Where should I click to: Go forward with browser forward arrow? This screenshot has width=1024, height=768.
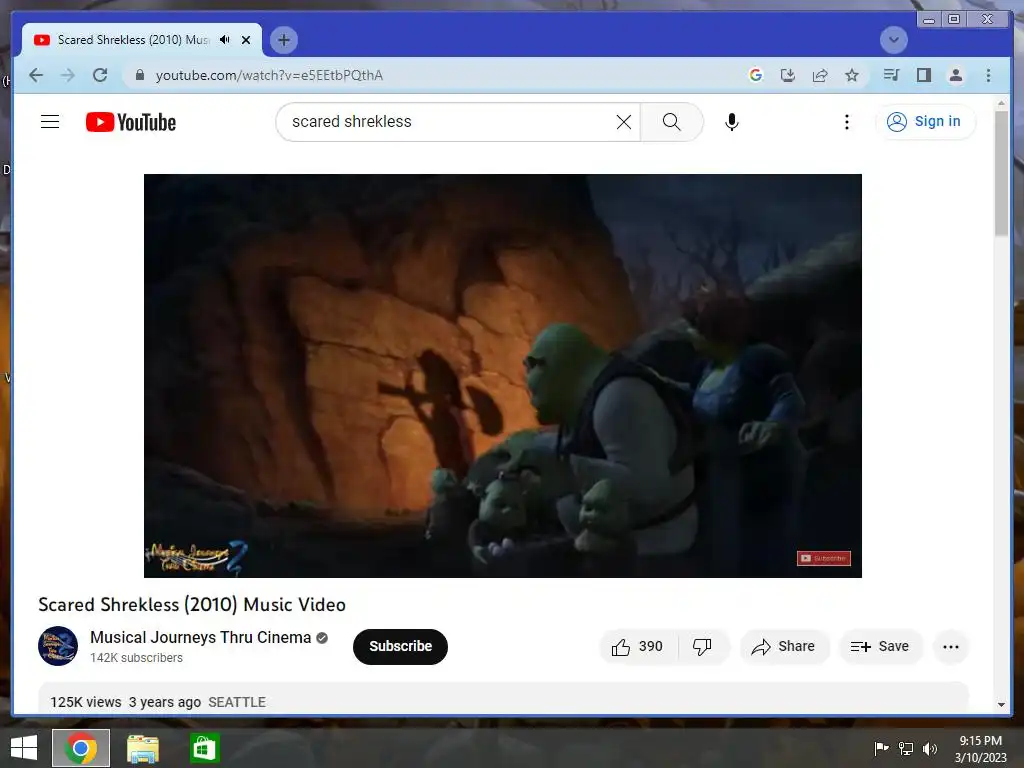pos(68,75)
